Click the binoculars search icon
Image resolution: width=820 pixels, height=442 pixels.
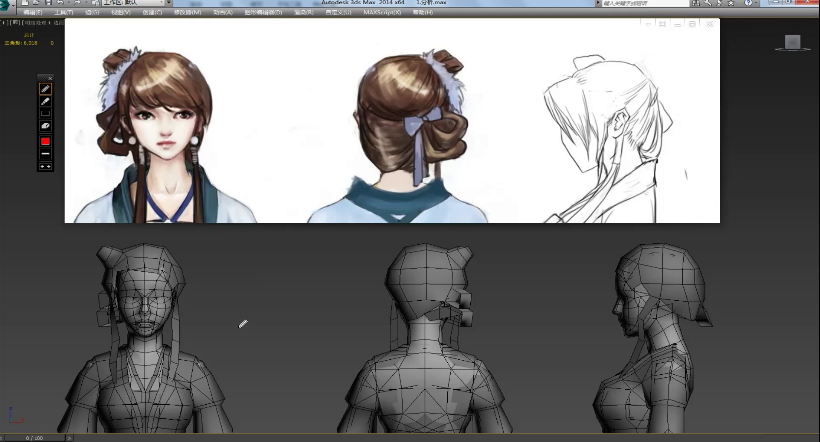click(696, 4)
